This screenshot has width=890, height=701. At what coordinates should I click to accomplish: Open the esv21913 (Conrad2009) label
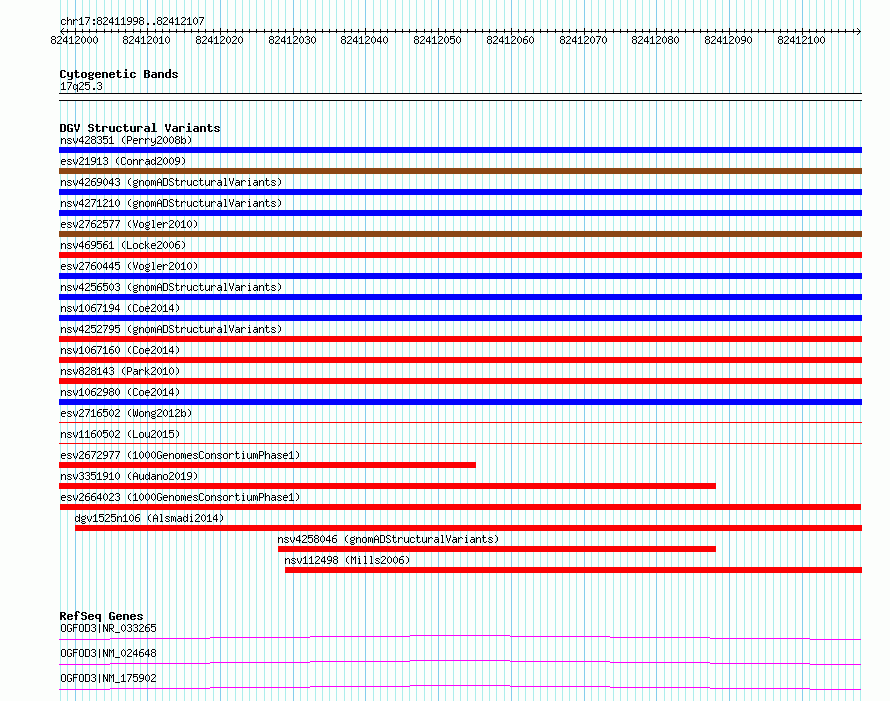123,161
